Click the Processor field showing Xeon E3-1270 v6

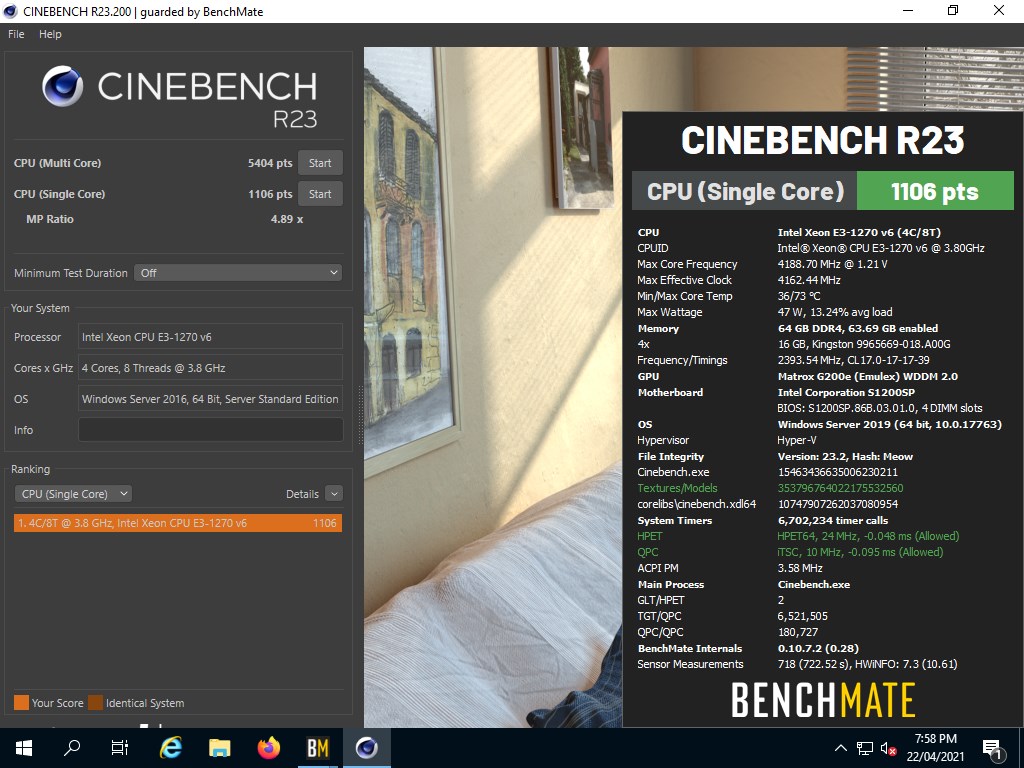210,337
